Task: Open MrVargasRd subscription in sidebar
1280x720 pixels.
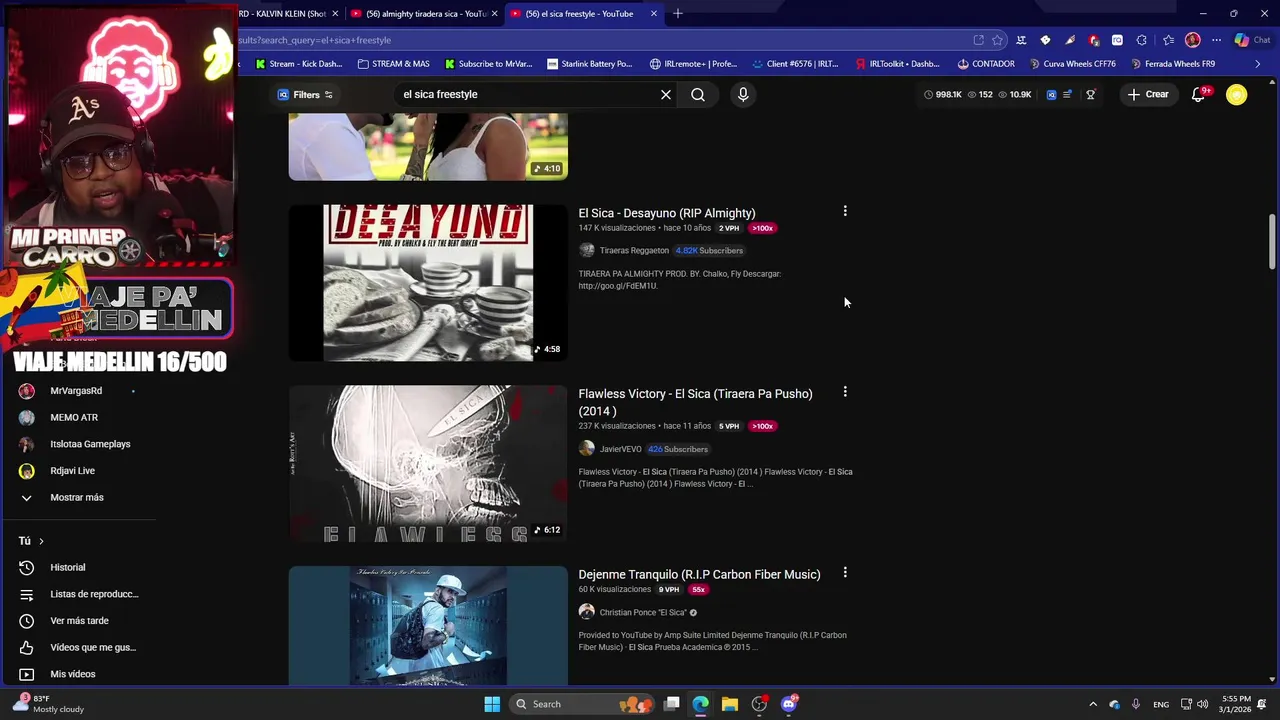Action: (x=76, y=391)
